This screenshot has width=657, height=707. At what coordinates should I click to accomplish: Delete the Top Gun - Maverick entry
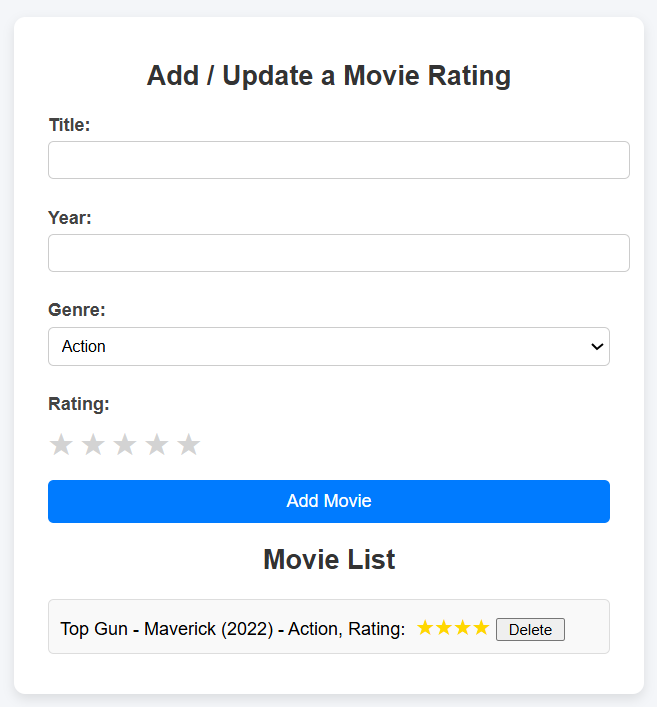point(530,629)
